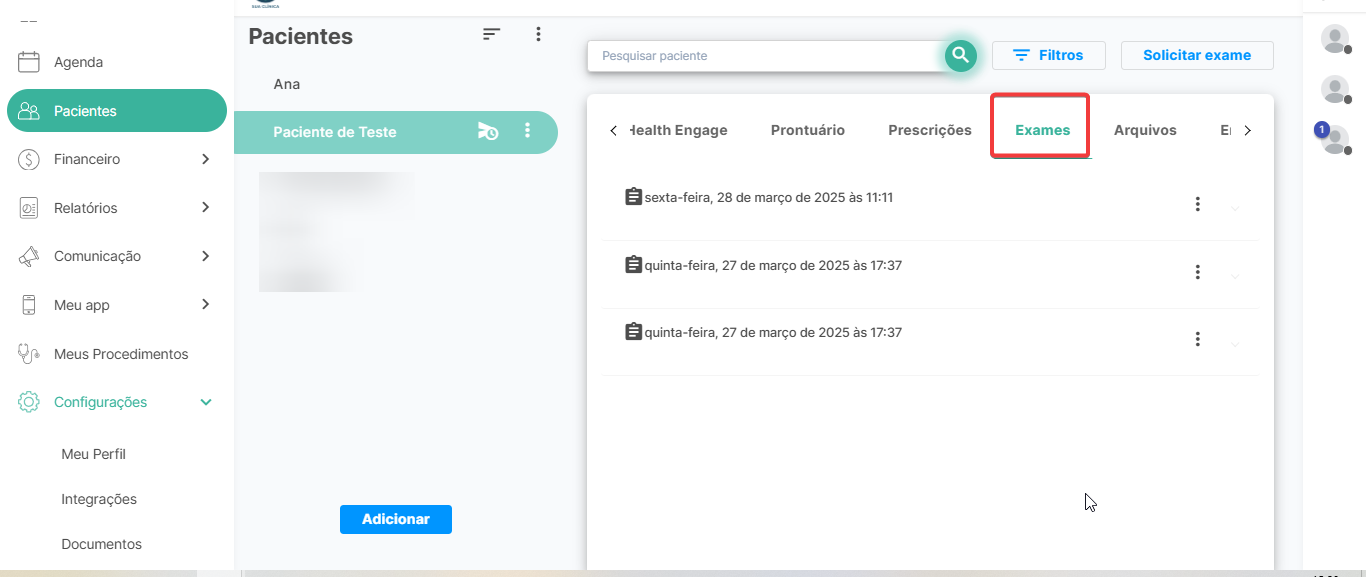
Task: Click the Pesquisar paciente search field
Action: (765, 56)
